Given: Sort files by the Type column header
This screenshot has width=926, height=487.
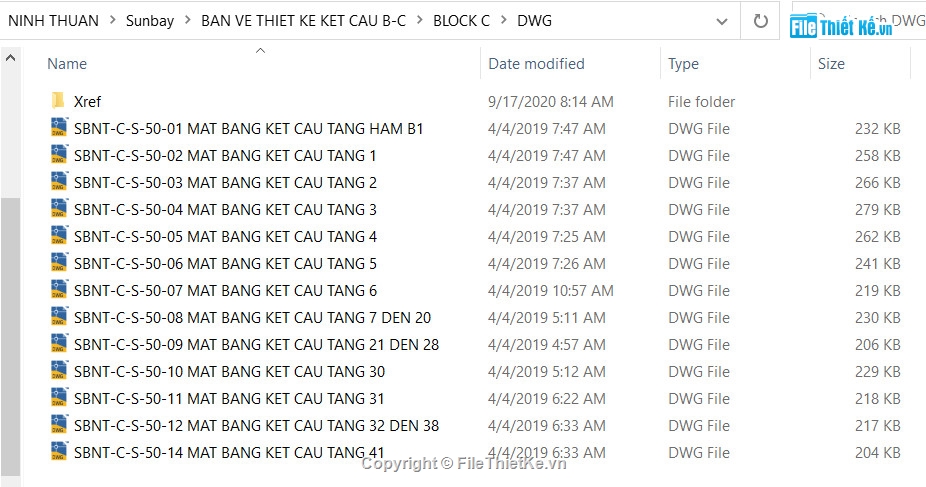Looking at the screenshot, I should coord(683,64).
